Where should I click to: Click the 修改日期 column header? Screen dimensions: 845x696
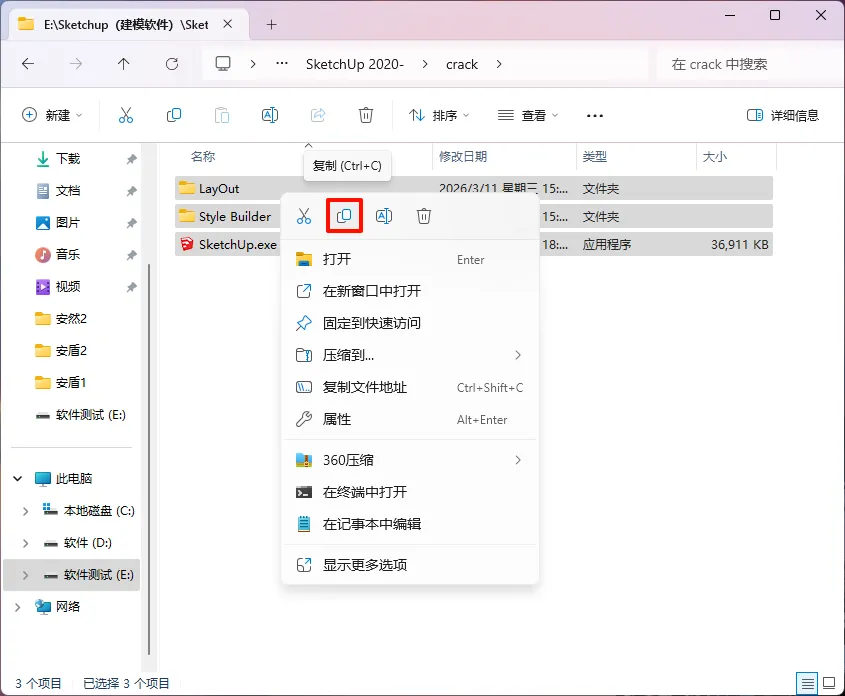pyautogui.click(x=463, y=157)
